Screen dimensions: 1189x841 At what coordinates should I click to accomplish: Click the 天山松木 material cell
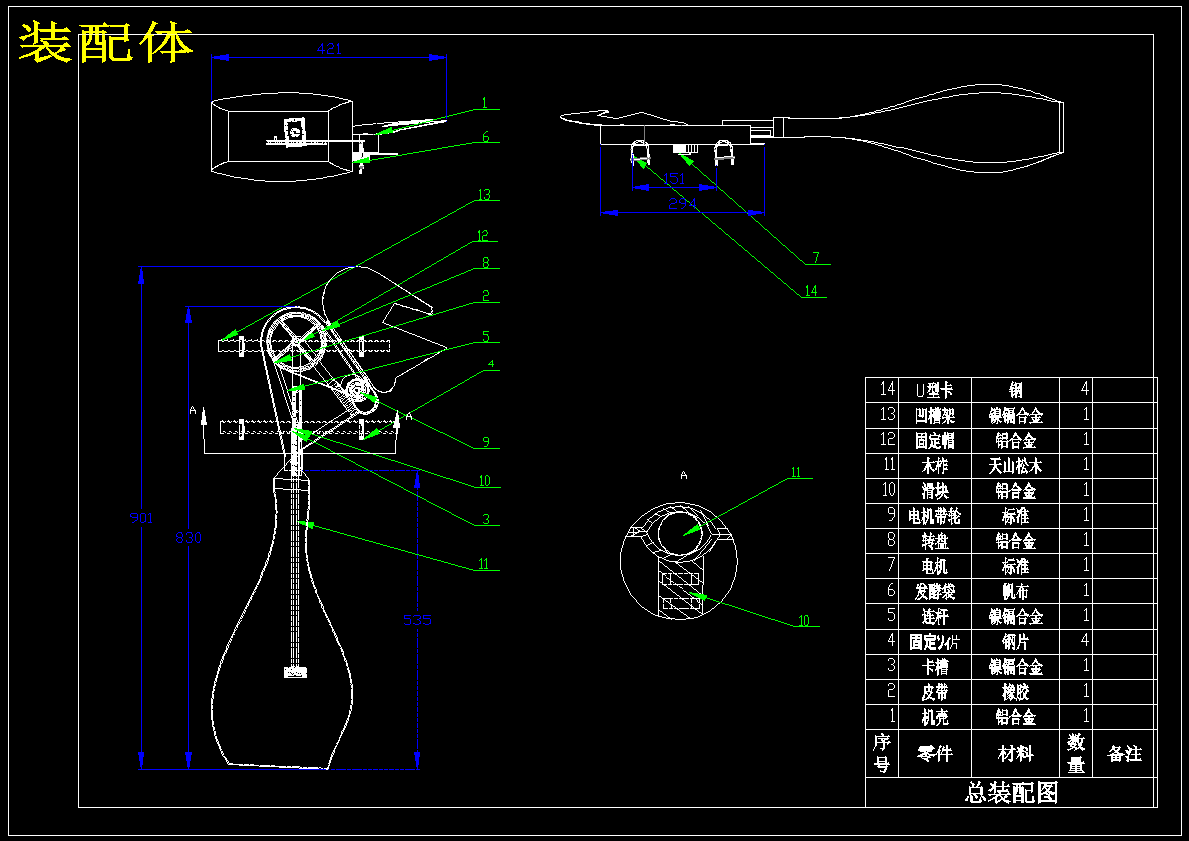point(1015,466)
